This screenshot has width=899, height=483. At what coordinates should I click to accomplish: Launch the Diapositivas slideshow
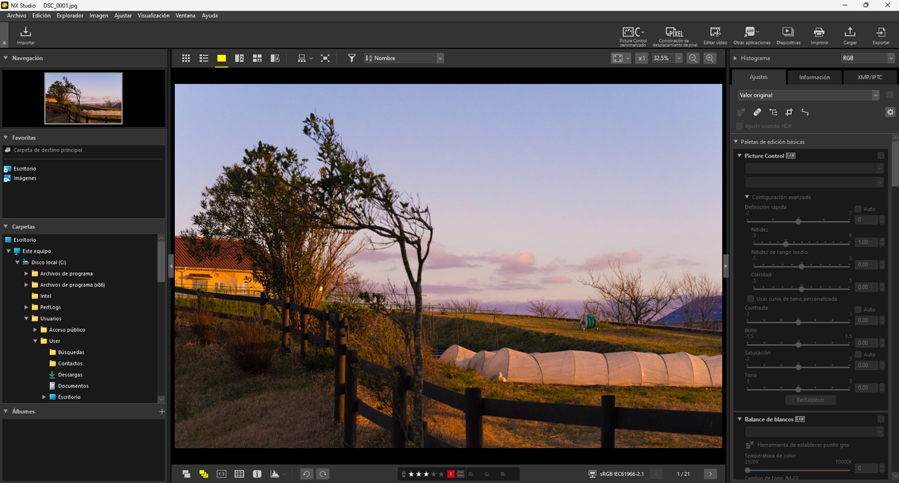point(788,35)
